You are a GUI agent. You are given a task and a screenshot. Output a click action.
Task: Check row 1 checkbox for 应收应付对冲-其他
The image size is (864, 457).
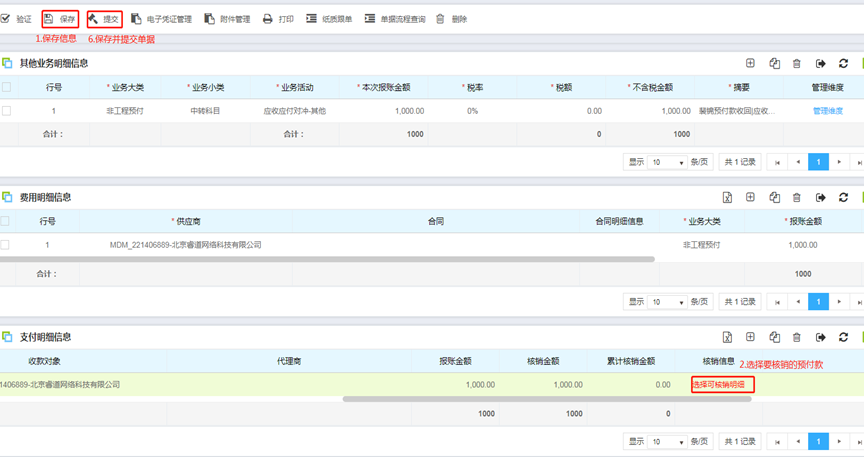coord(7,111)
